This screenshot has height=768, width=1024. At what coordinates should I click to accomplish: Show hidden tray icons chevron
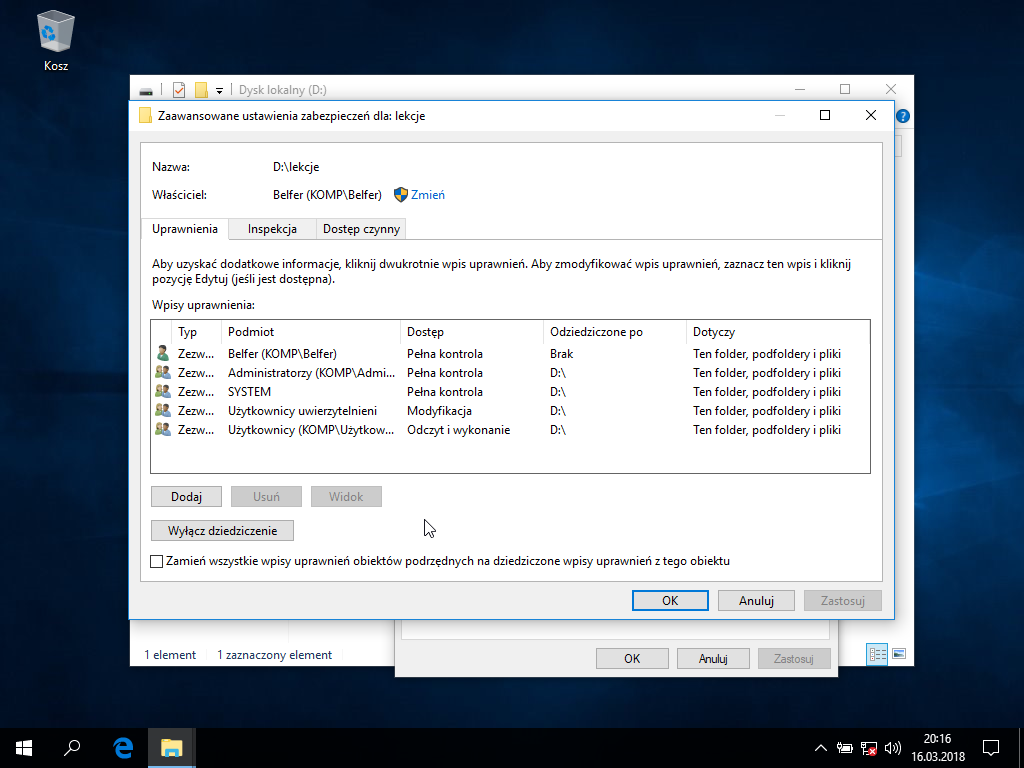(821, 748)
